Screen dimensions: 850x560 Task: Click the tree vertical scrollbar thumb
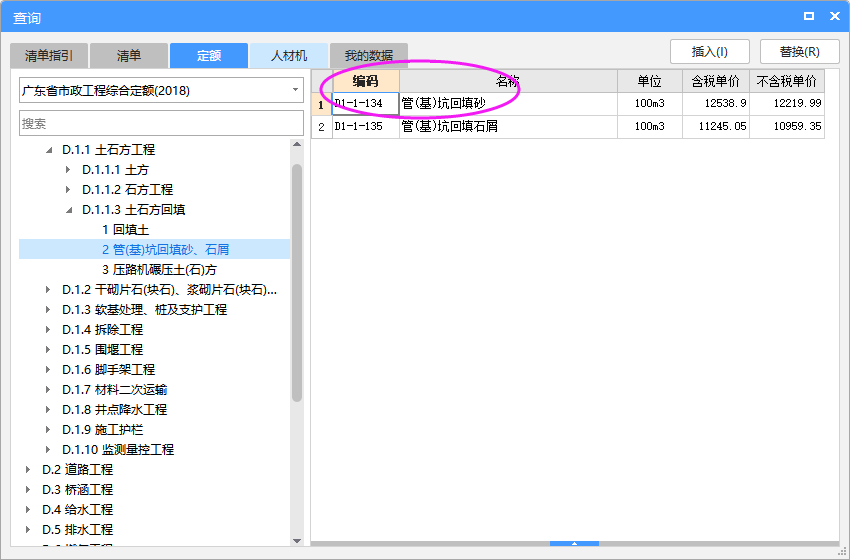point(297,283)
